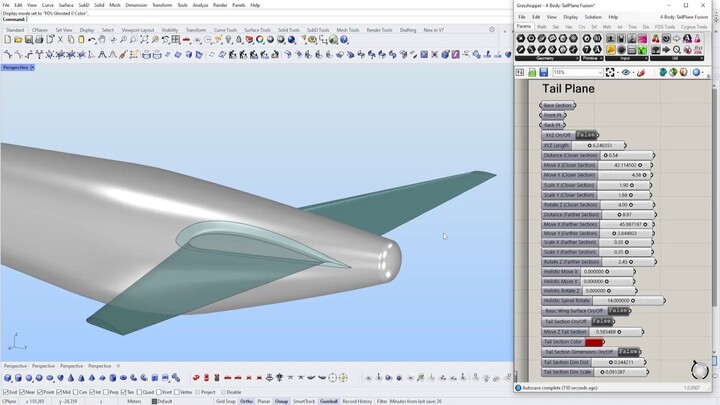Viewport: 720px width, 405px height.
Task: Click the Gumball button in status bar
Action: coord(329,401)
